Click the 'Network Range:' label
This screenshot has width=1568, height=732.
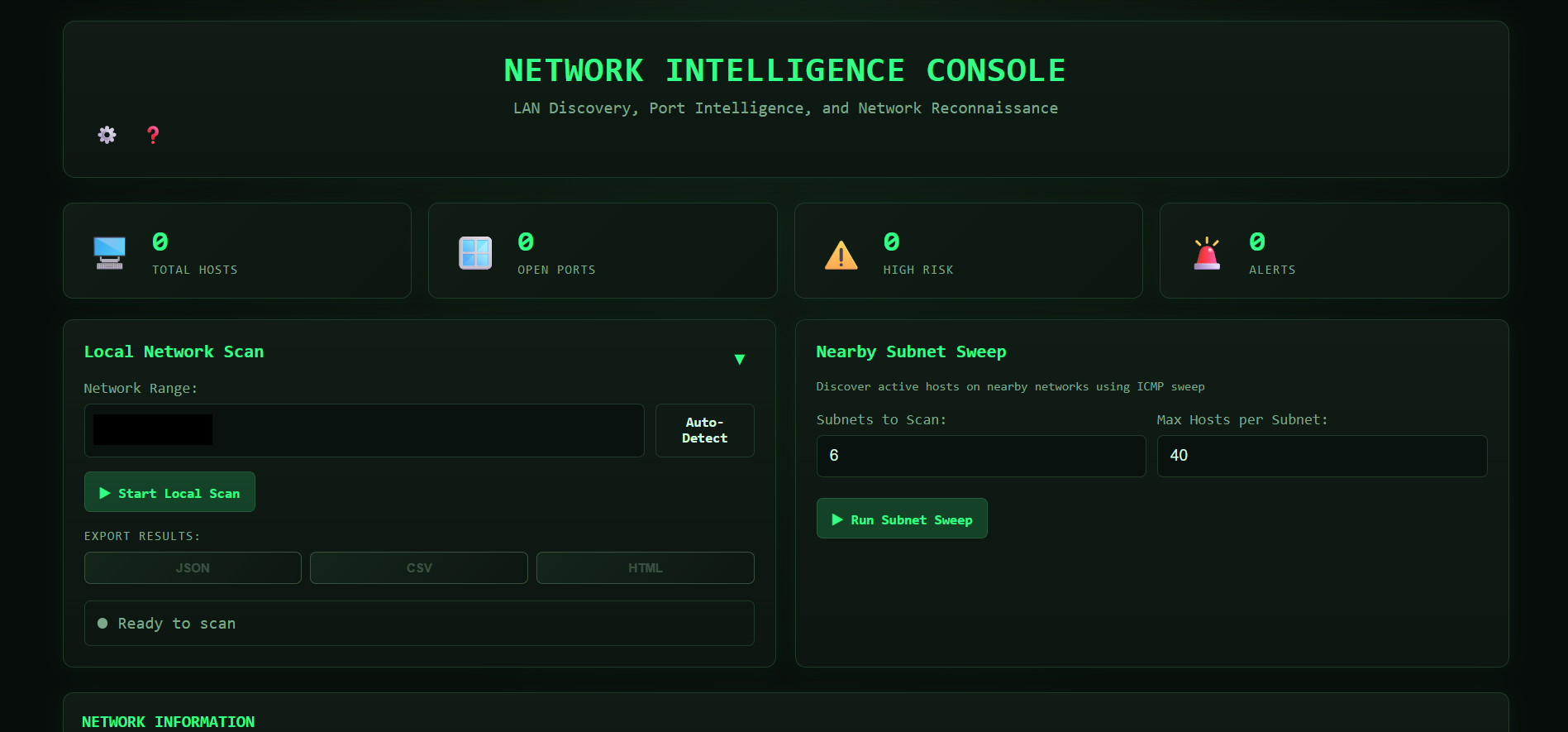tap(141, 389)
